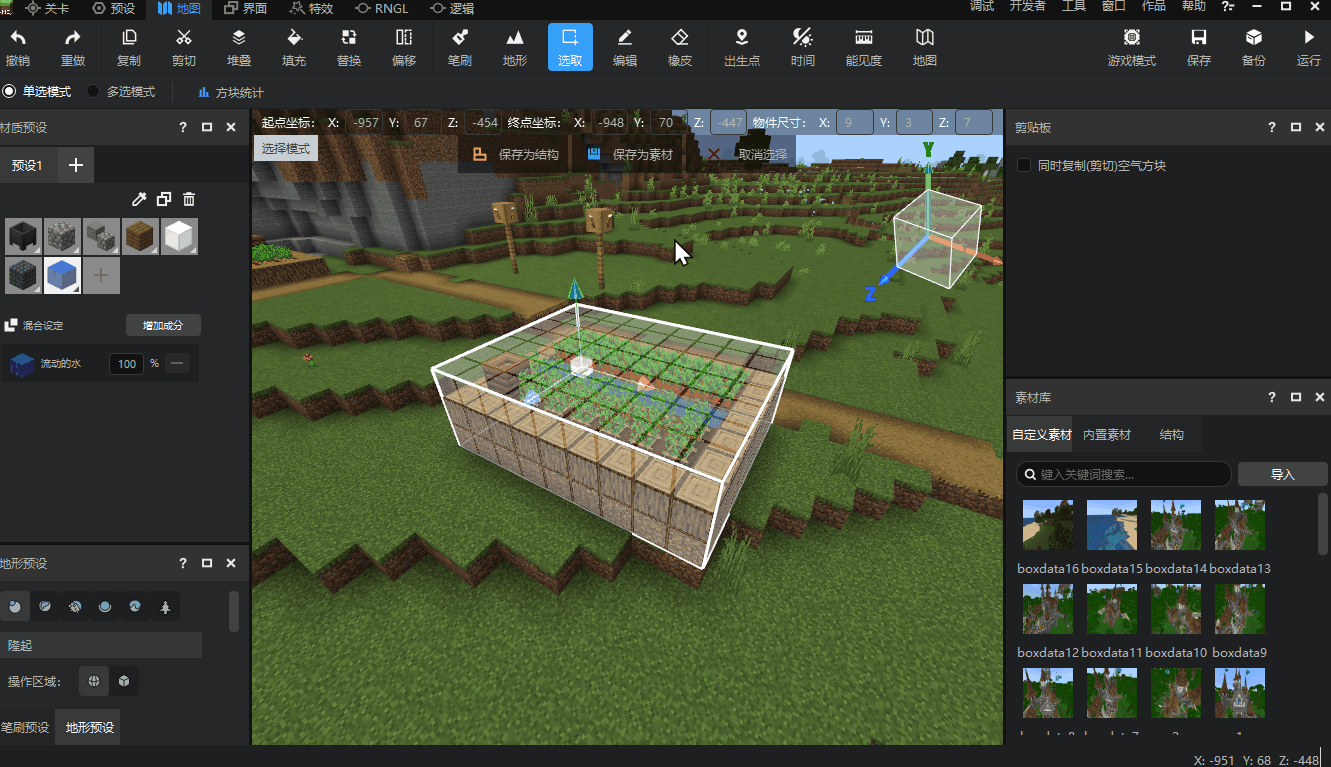The height and width of the screenshot is (767, 1331).
Task: Select the 替换 replace tool
Action: (x=349, y=47)
